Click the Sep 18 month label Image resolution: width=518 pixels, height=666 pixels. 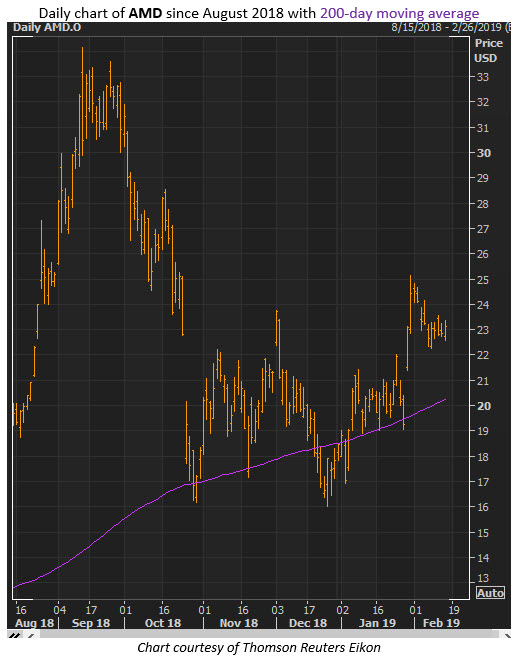click(x=91, y=623)
